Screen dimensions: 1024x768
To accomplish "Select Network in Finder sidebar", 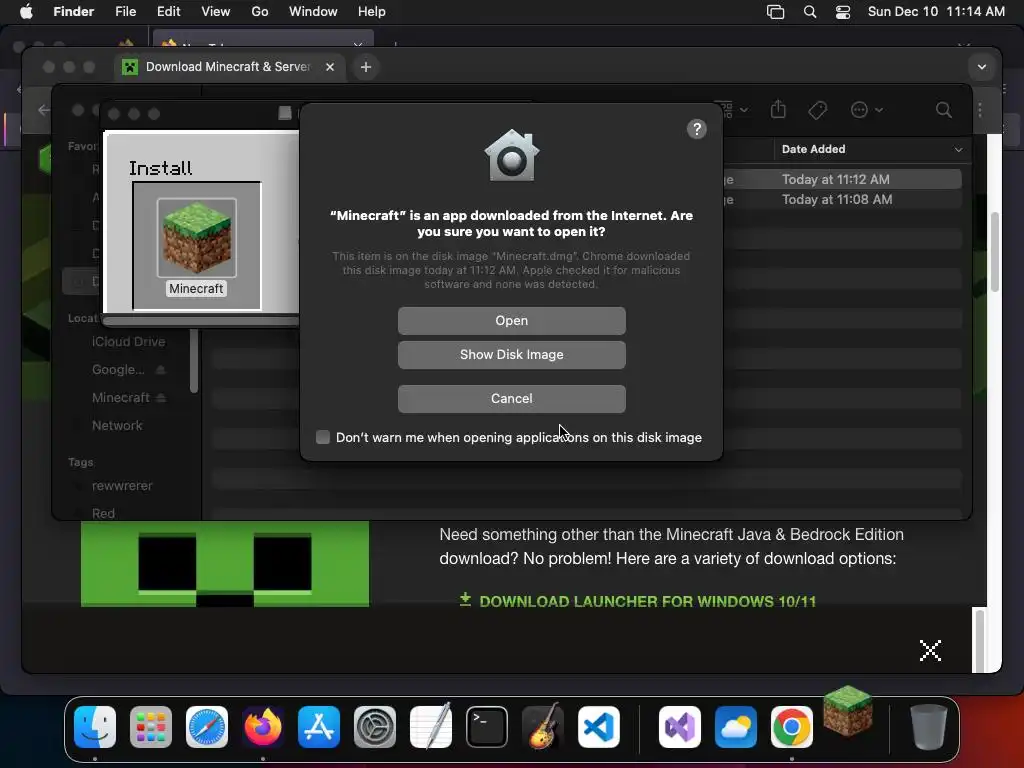I will point(117,426).
